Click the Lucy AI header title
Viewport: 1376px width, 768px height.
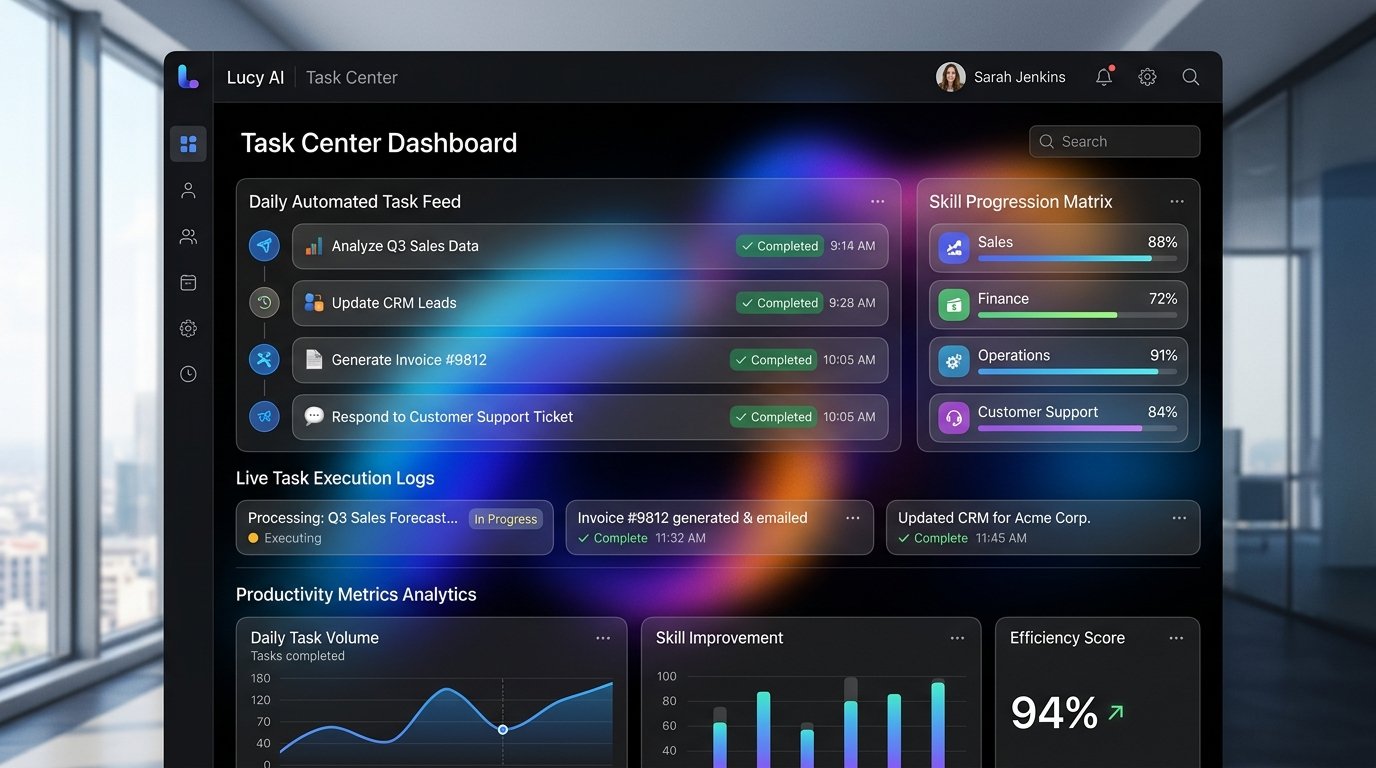click(255, 77)
